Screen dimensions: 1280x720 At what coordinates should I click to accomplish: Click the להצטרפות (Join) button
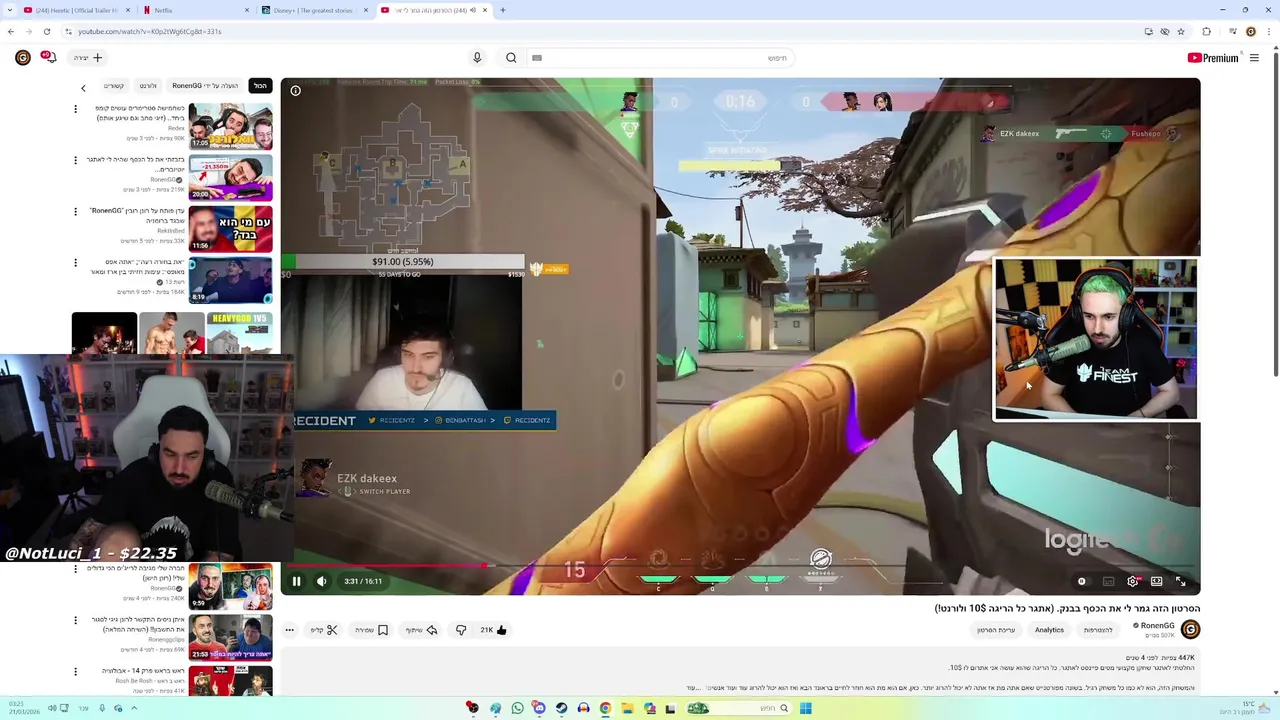point(1098,630)
